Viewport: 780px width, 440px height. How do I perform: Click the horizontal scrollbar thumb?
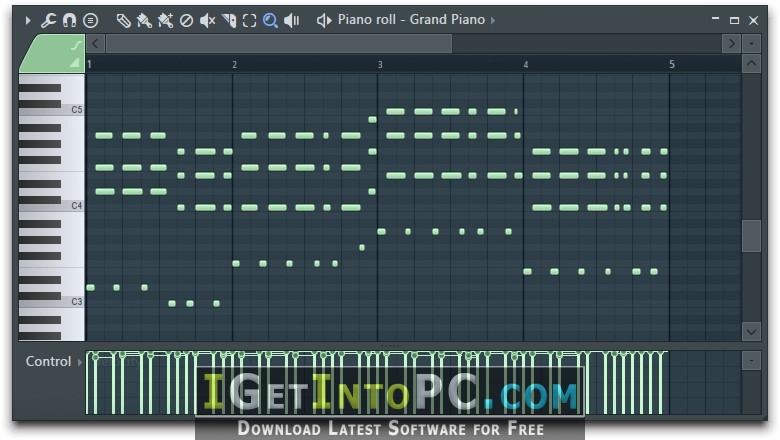279,44
